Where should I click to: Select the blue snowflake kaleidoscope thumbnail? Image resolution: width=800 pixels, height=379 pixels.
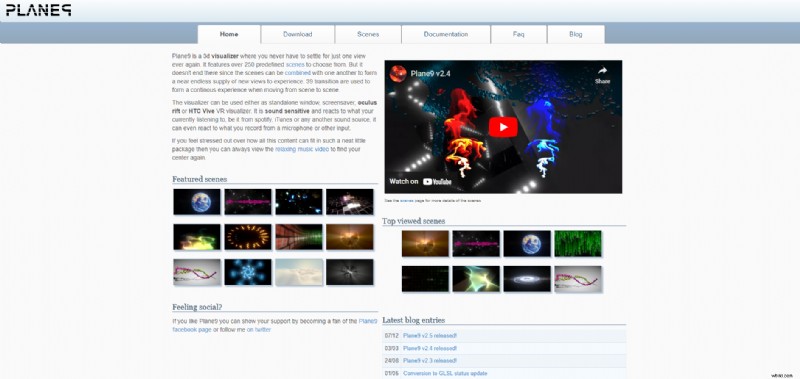(248, 272)
